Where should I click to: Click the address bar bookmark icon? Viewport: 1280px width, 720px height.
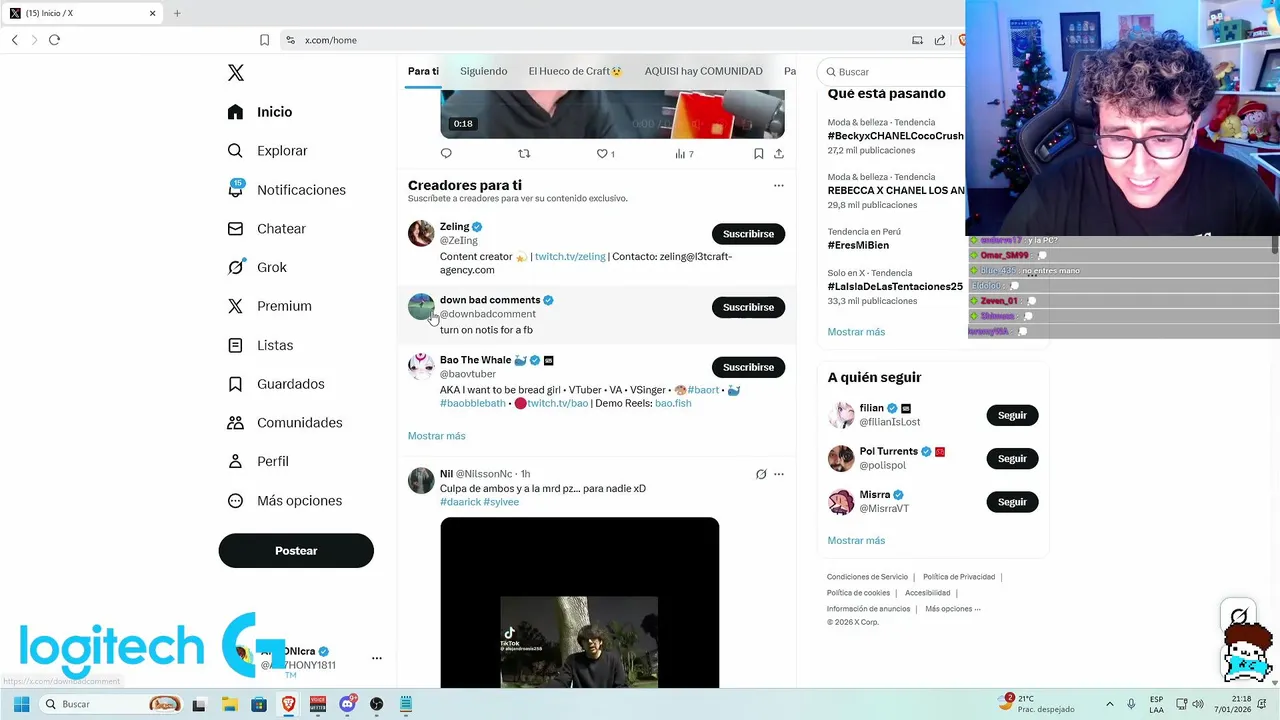pyautogui.click(x=264, y=40)
